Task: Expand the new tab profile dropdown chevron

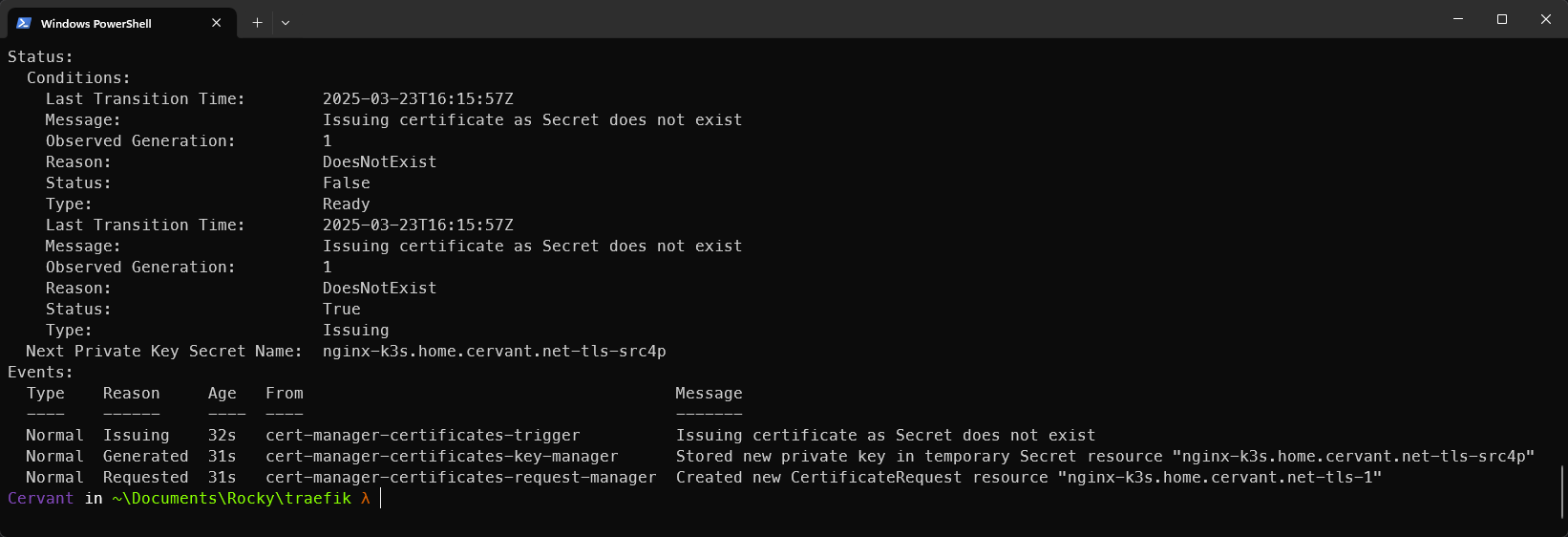Action: [286, 23]
